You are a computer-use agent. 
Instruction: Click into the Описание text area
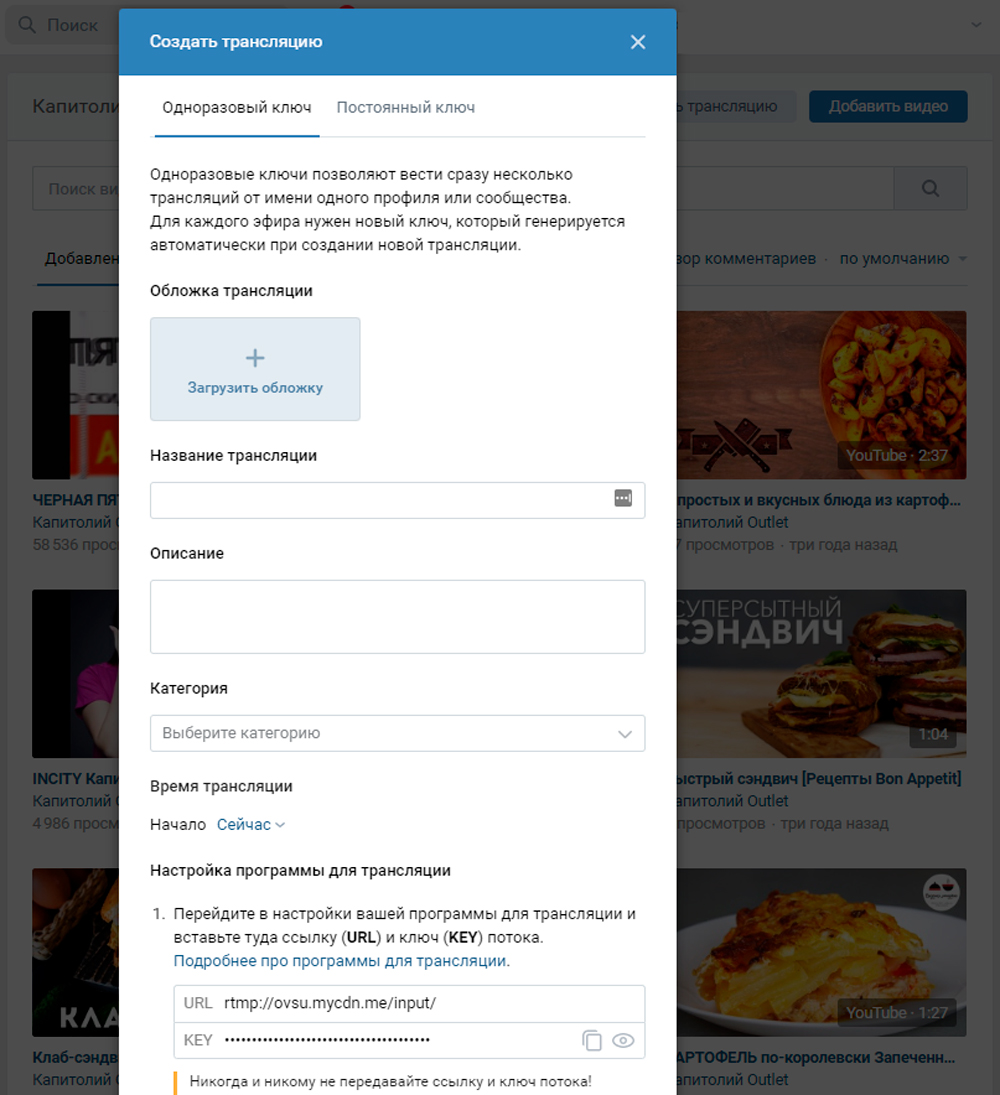[397, 617]
